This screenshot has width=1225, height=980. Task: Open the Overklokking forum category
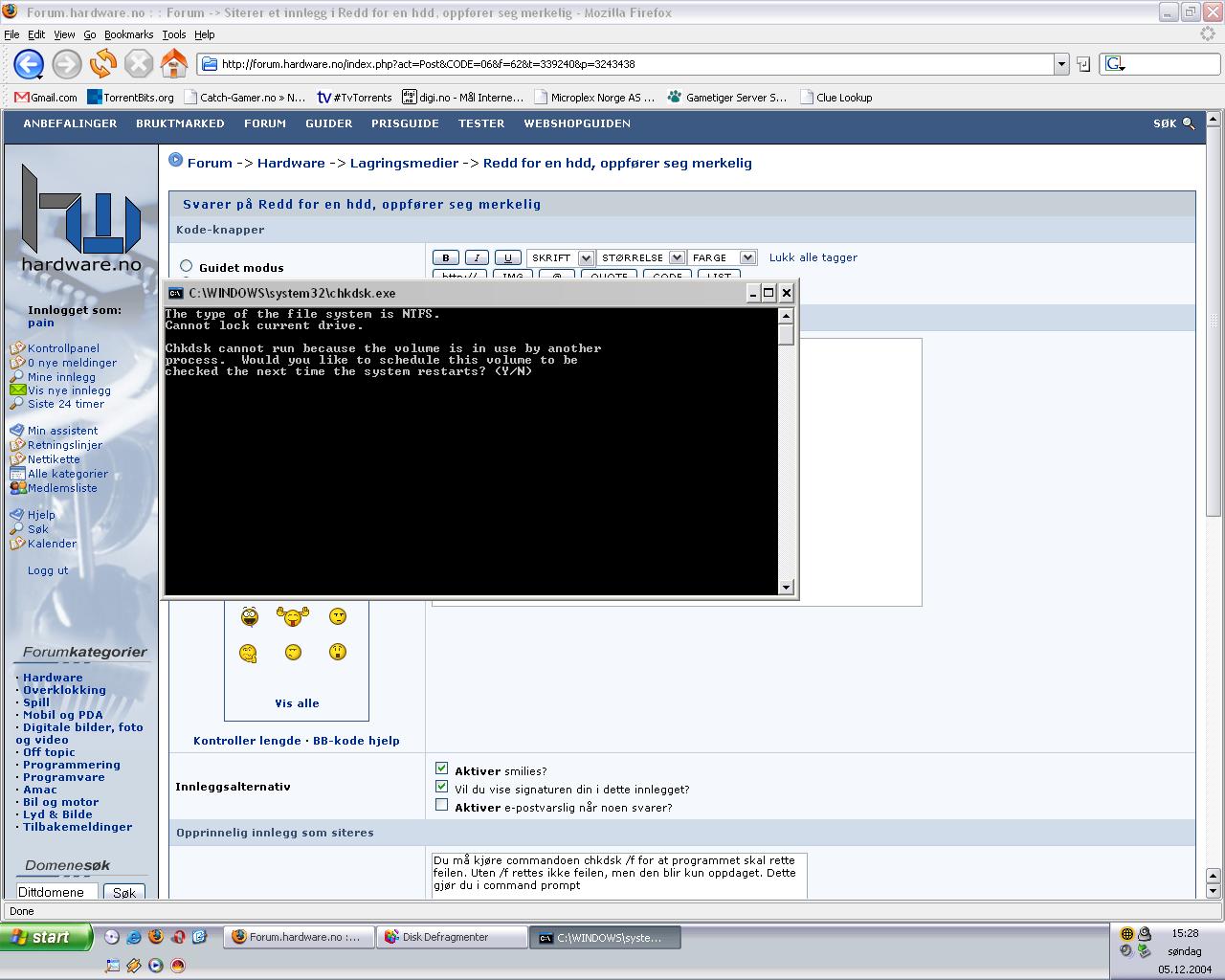pos(64,690)
